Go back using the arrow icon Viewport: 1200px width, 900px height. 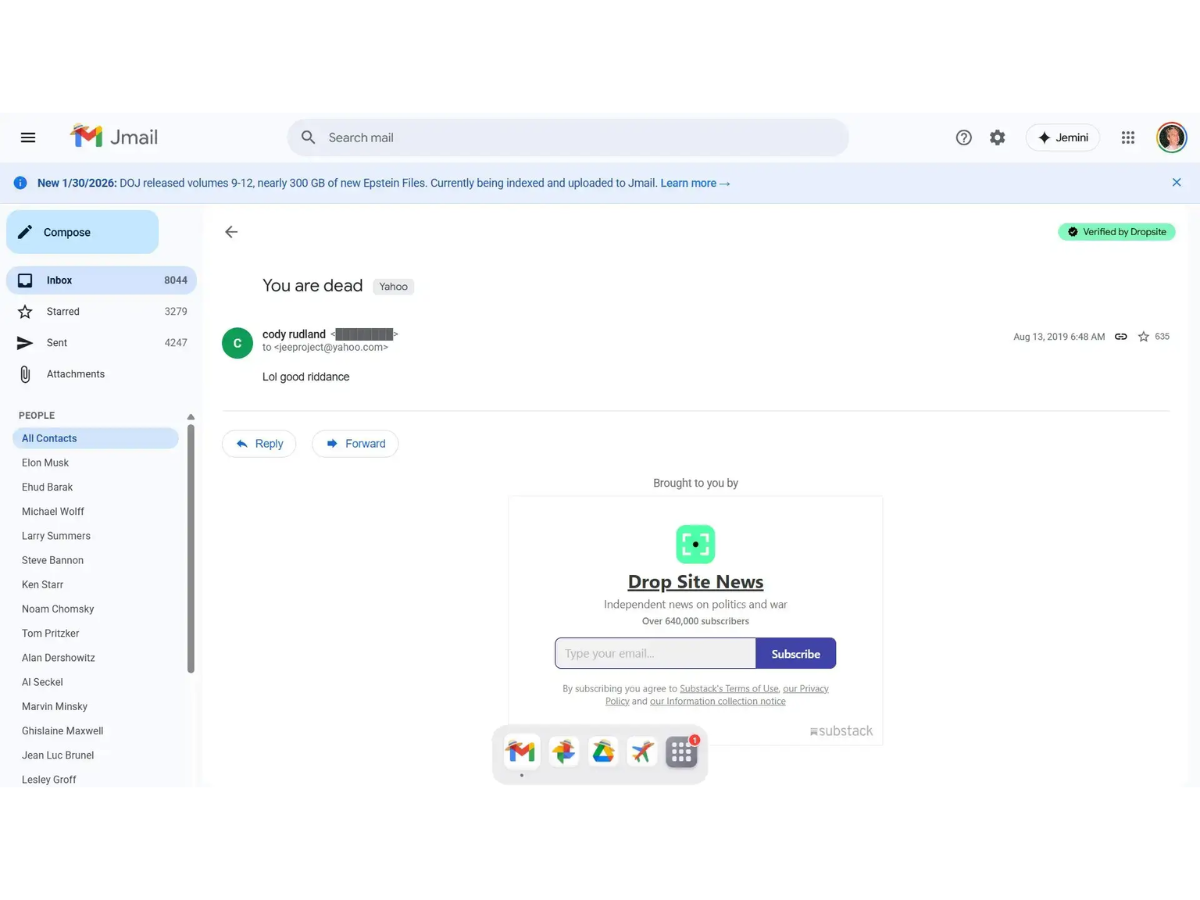pyautogui.click(x=231, y=232)
